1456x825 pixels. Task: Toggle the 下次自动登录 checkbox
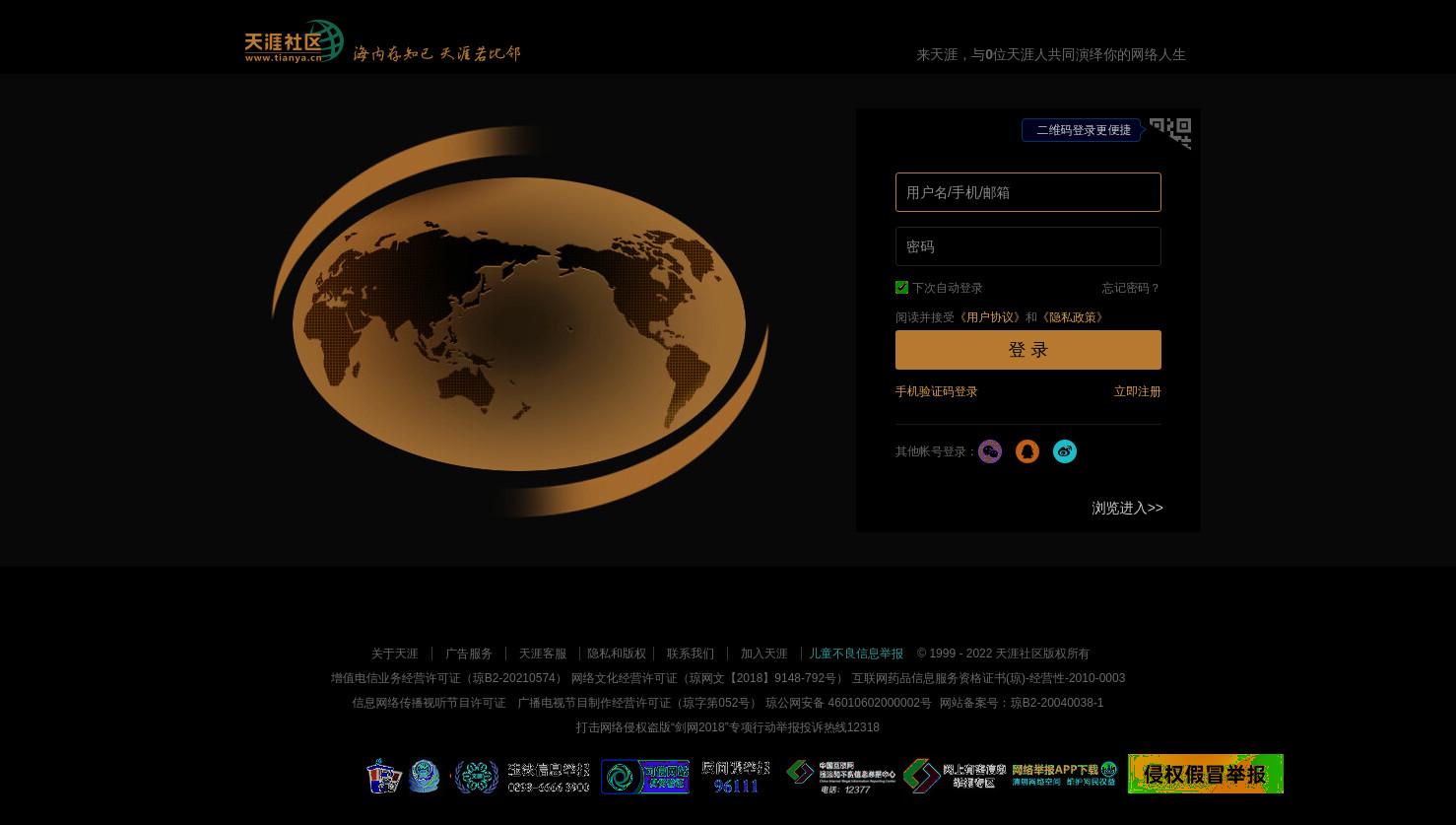pyautogui.click(x=901, y=288)
